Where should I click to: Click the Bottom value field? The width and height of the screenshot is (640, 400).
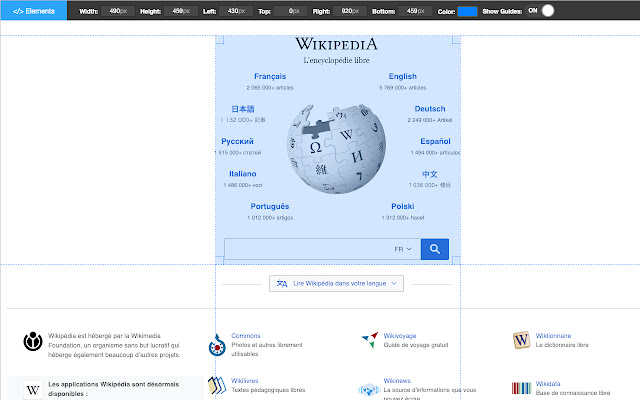pyautogui.click(x=415, y=11)
